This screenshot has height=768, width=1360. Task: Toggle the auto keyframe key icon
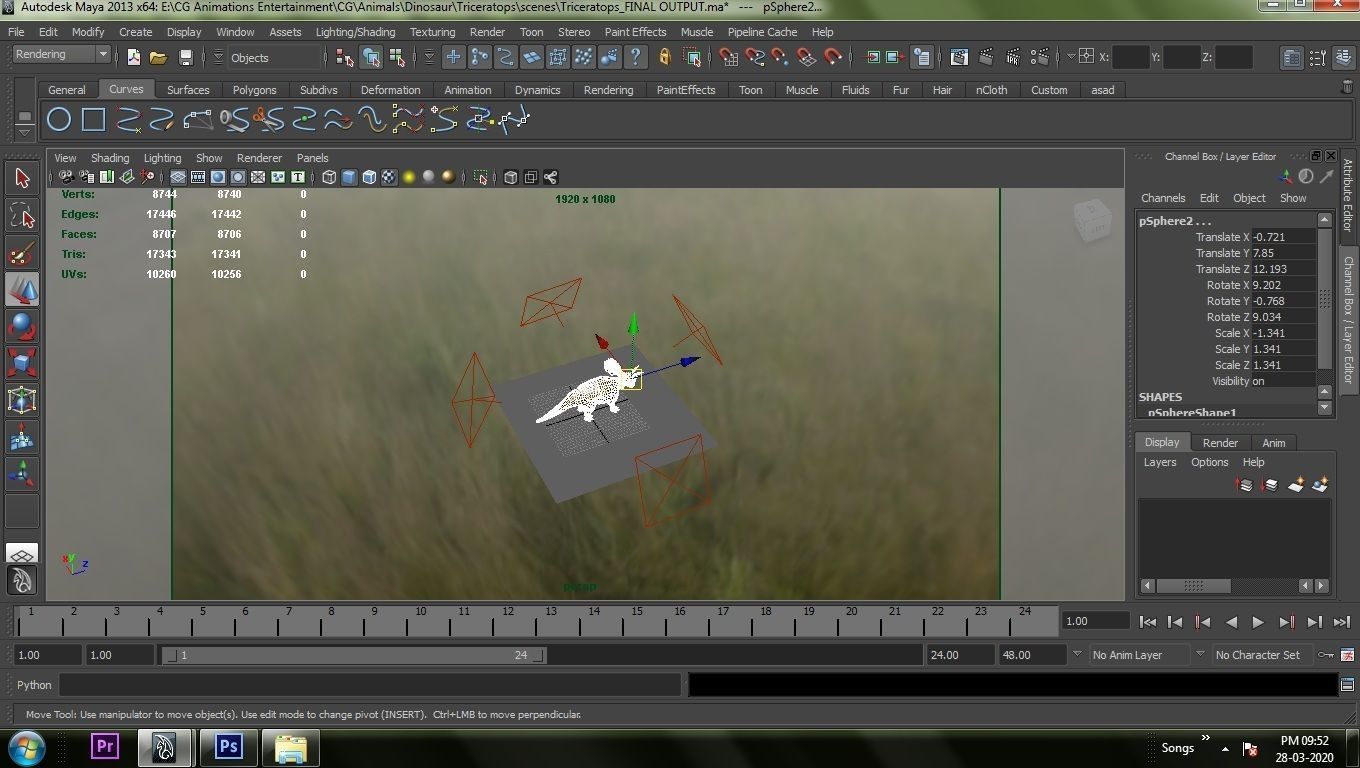(x=1326, y=655)
